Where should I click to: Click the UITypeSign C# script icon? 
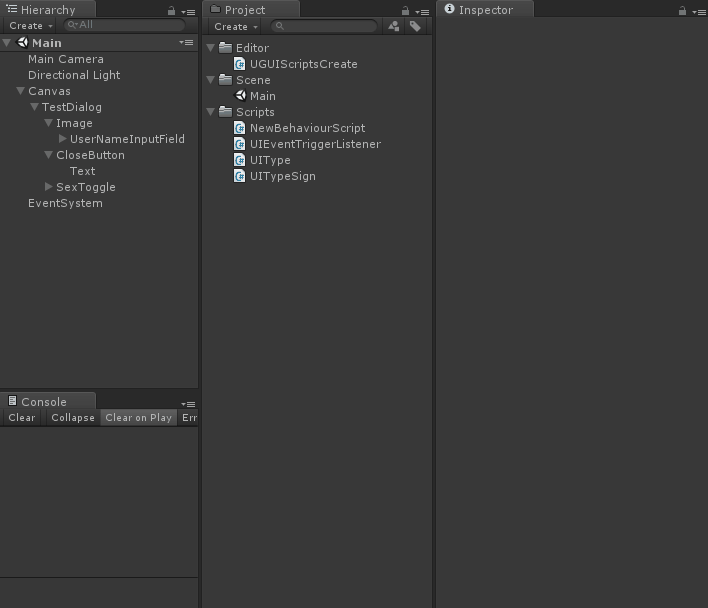point(240,176)
